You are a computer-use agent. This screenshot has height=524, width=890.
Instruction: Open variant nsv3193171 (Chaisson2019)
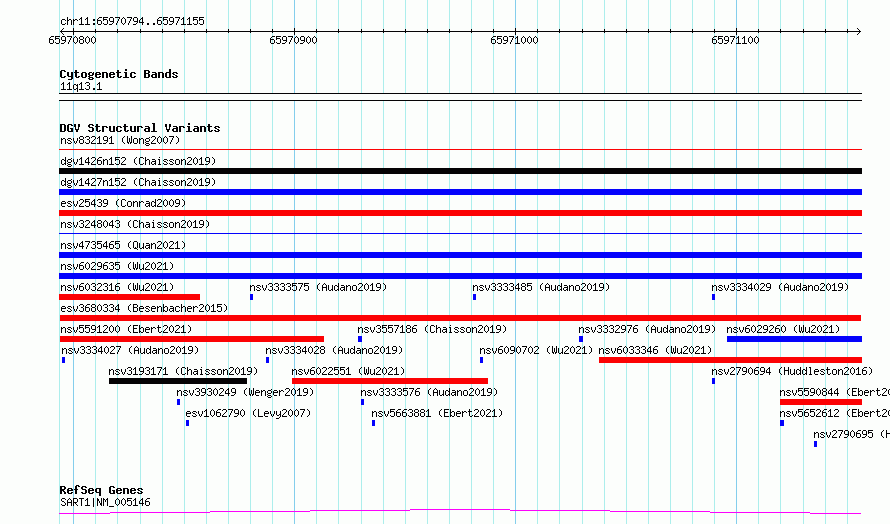point(183,371)
